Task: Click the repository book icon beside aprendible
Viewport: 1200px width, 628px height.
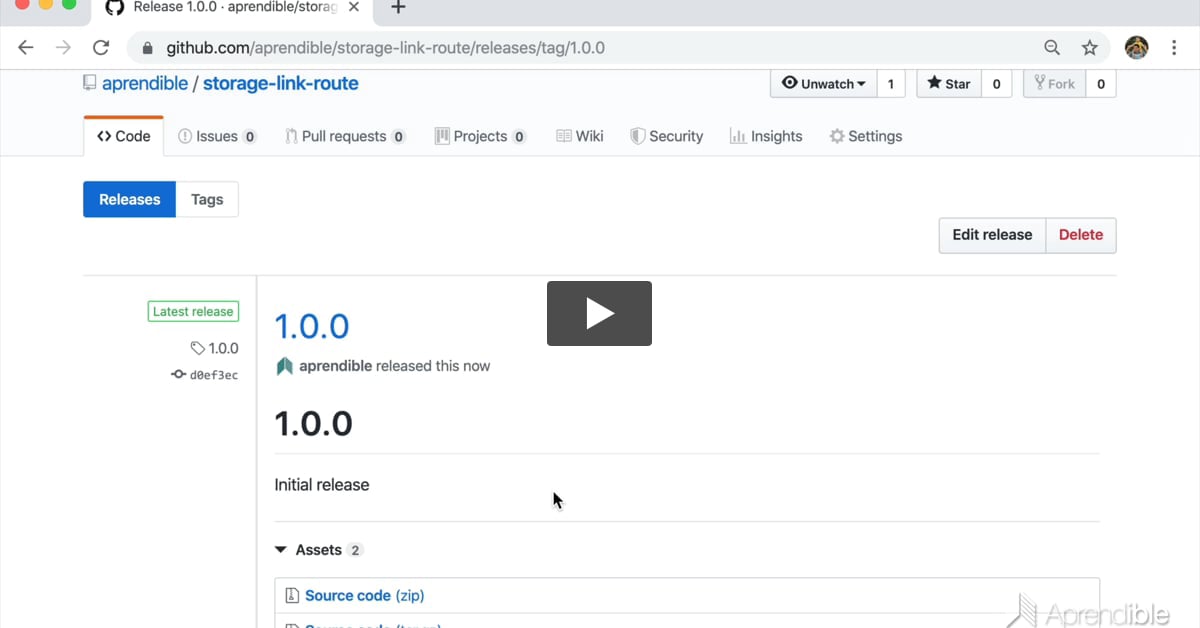Action: [90, 84]
